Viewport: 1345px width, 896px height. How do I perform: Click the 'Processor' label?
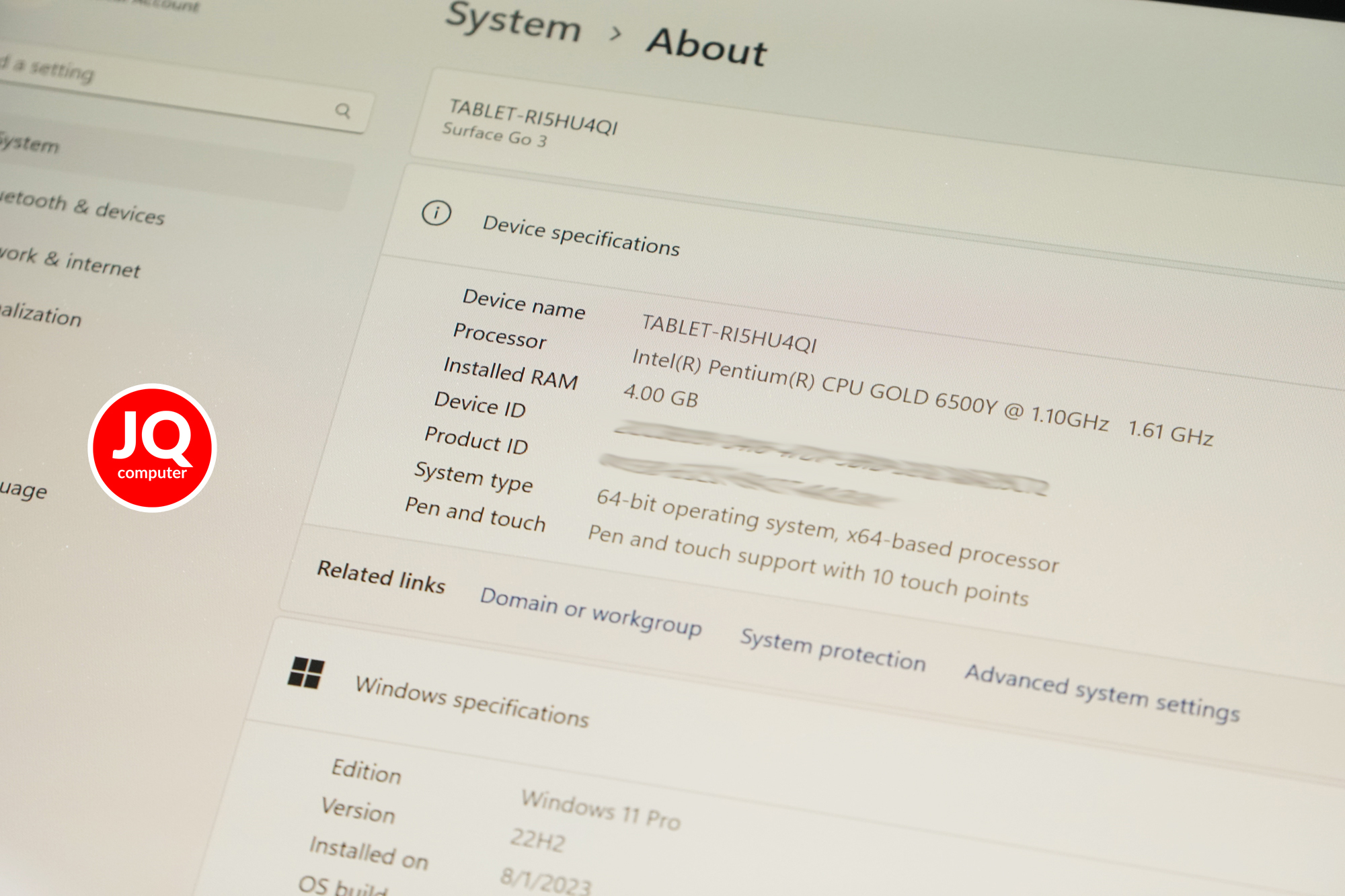(500, 335)
